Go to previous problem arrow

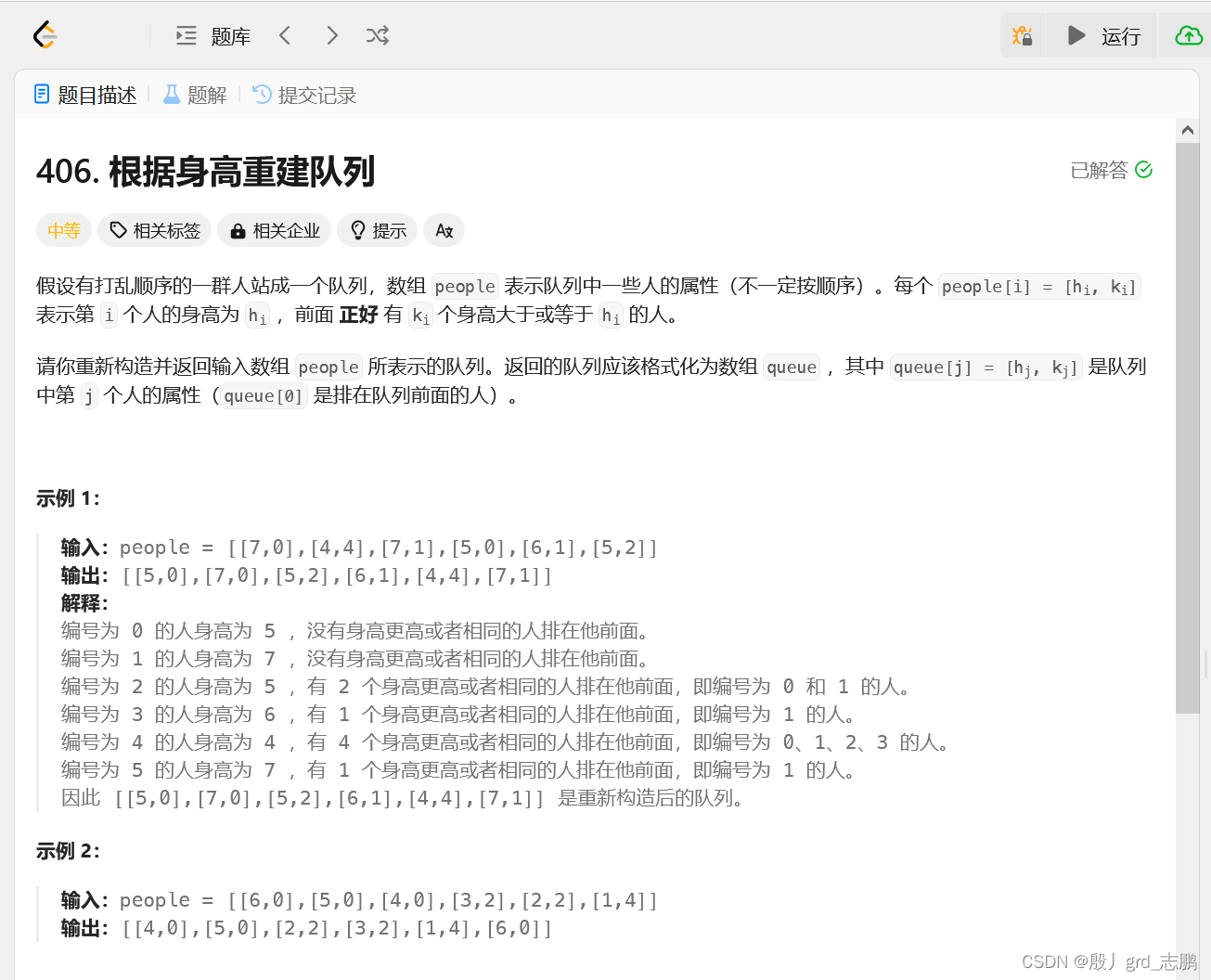click(285, 35)
